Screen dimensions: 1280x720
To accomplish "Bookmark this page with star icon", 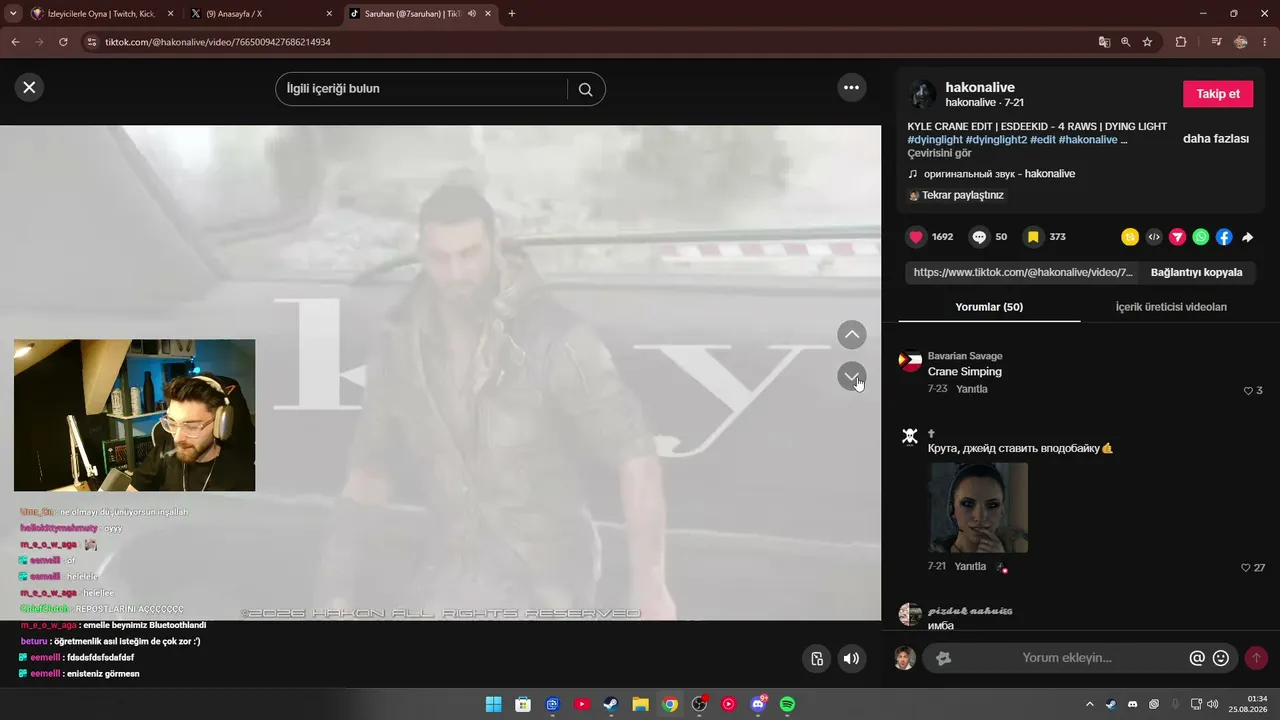I will [x=1148, y=42].
